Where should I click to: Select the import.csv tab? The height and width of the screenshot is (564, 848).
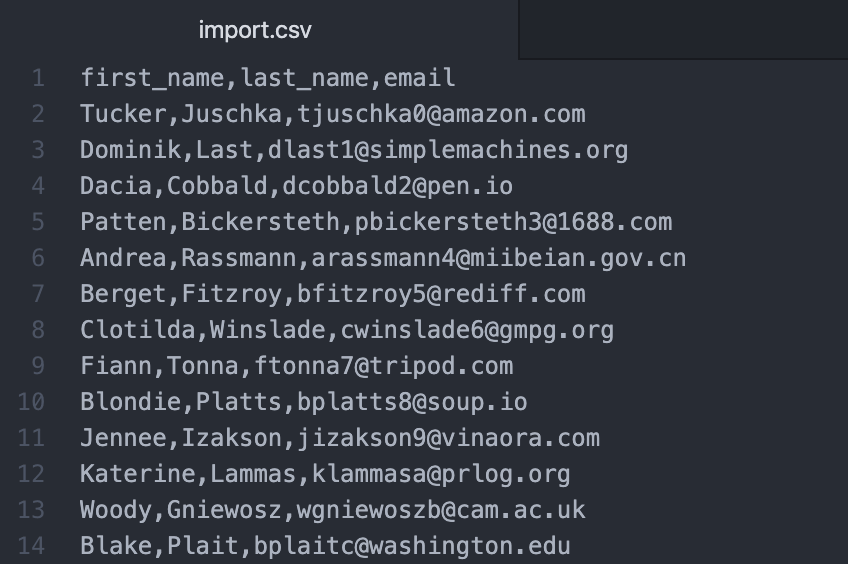coord(255,30)
